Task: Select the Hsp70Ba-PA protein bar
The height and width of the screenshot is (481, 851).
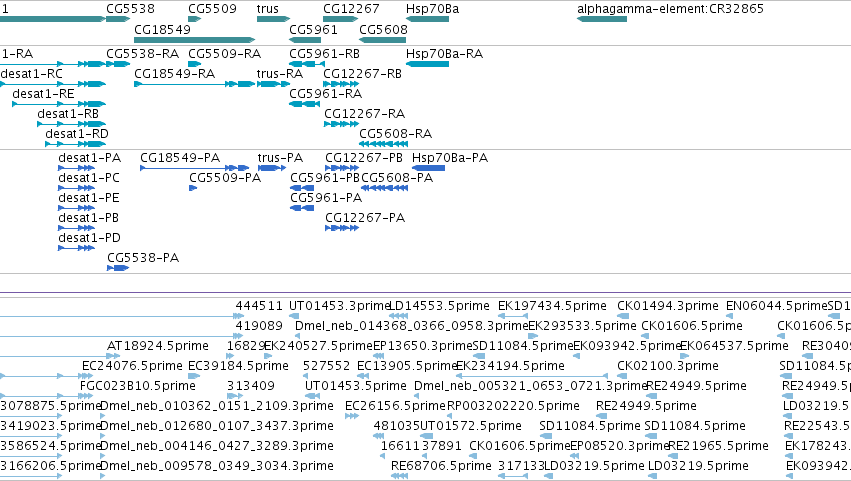Action: point(428,168)
